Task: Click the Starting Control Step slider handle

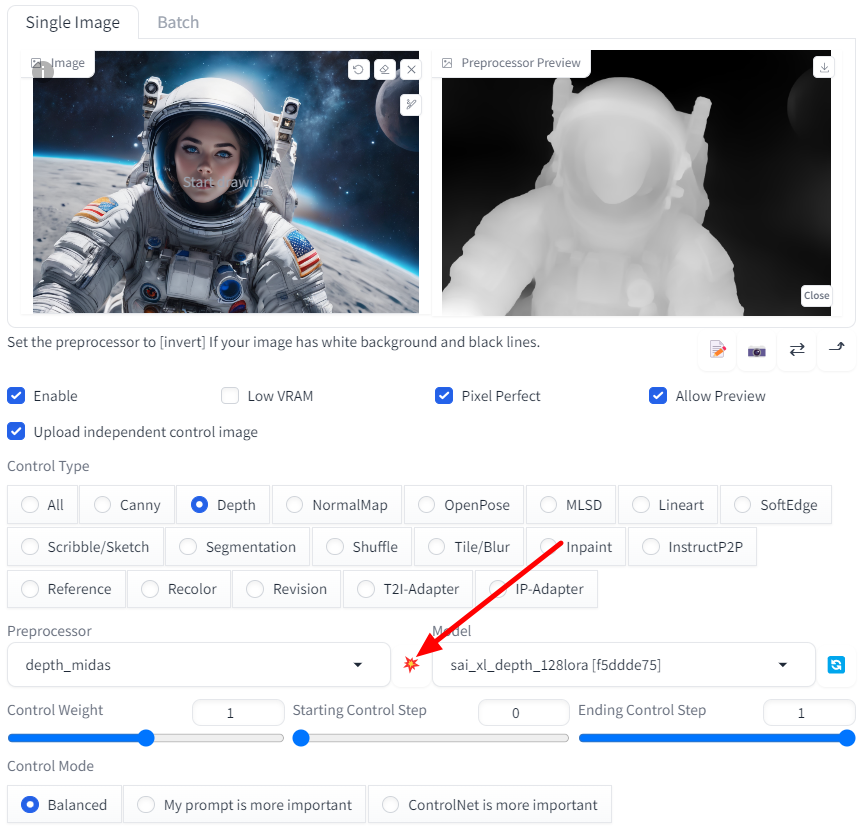Action: [x=301, y=738]
